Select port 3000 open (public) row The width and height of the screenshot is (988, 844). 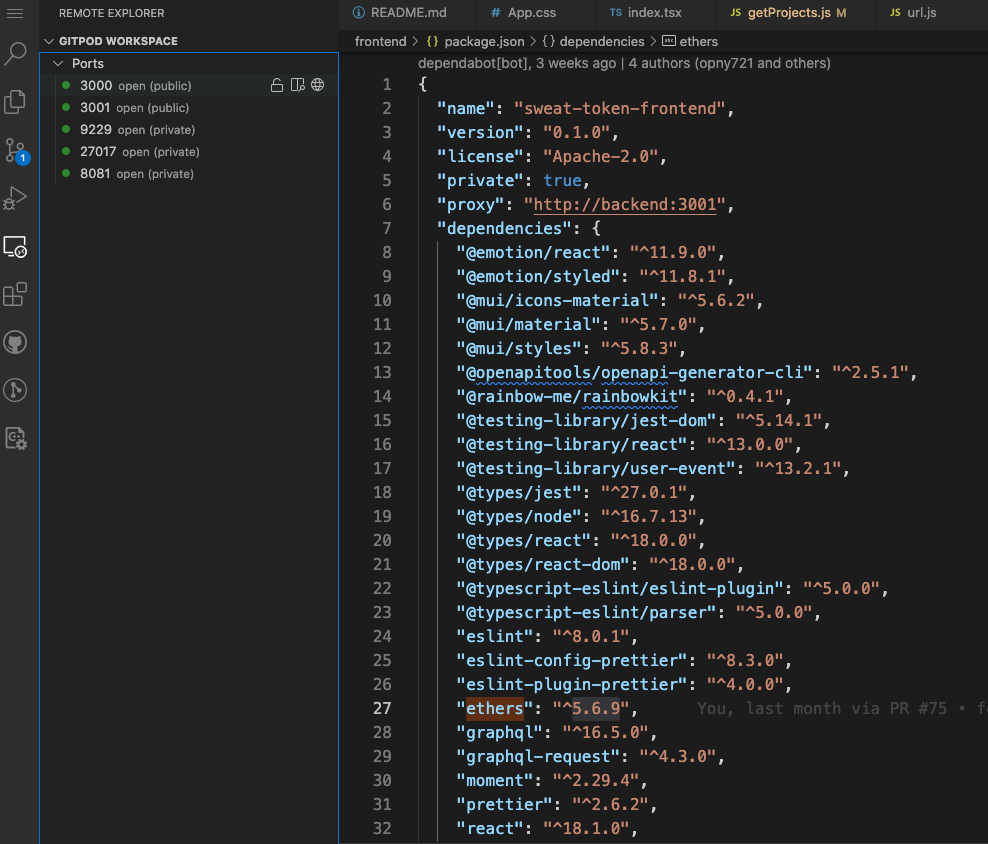(x=189, y=85)
